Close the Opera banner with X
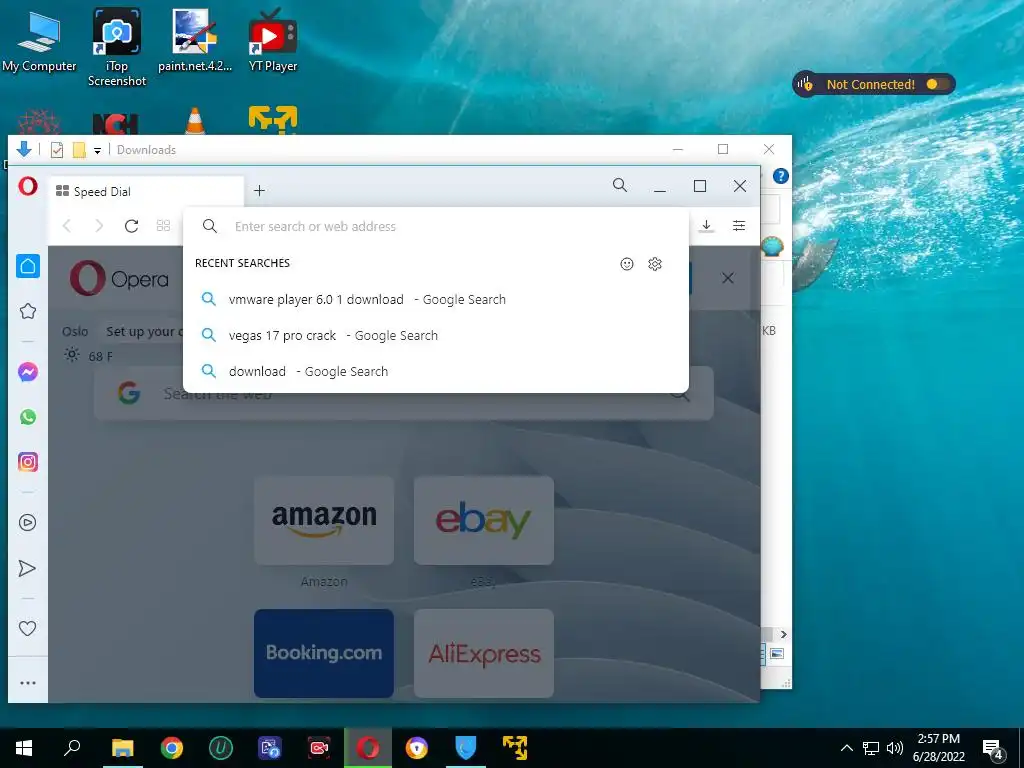This screenshot has height=768, width=1024. click(x=728, y=278)
